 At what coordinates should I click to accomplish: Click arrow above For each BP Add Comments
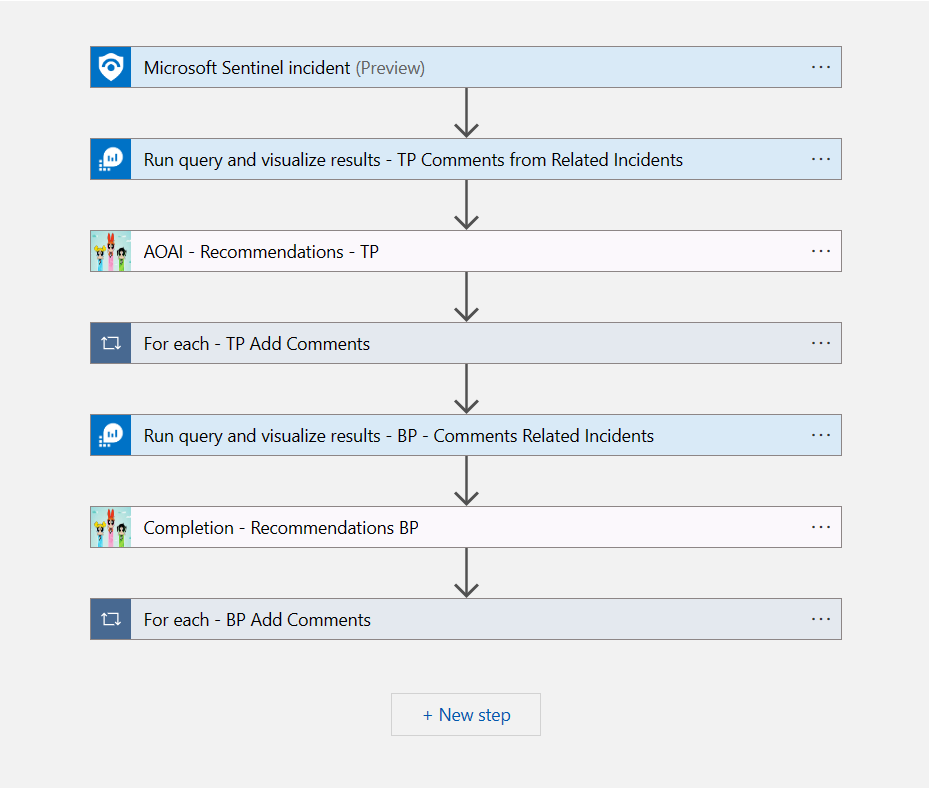pos(466,573)
